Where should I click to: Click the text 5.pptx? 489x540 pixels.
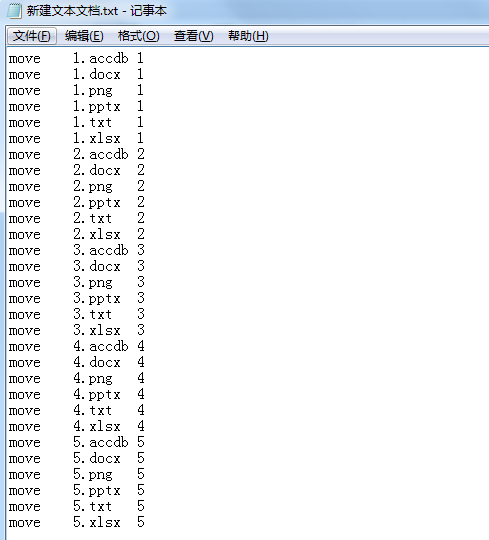(97, 491)
